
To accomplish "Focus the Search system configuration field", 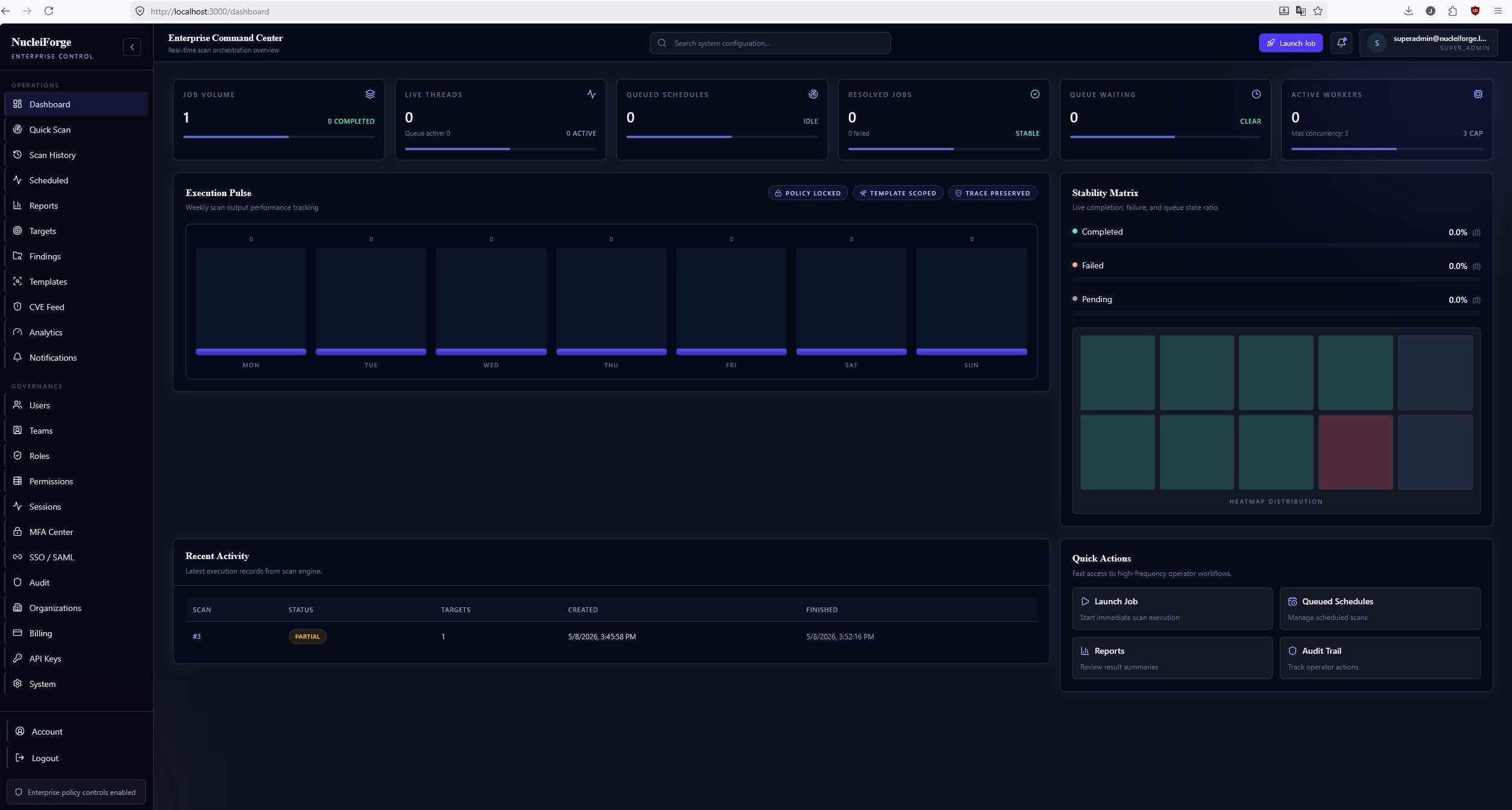I will pyautogui.click(x=770, y=43).
